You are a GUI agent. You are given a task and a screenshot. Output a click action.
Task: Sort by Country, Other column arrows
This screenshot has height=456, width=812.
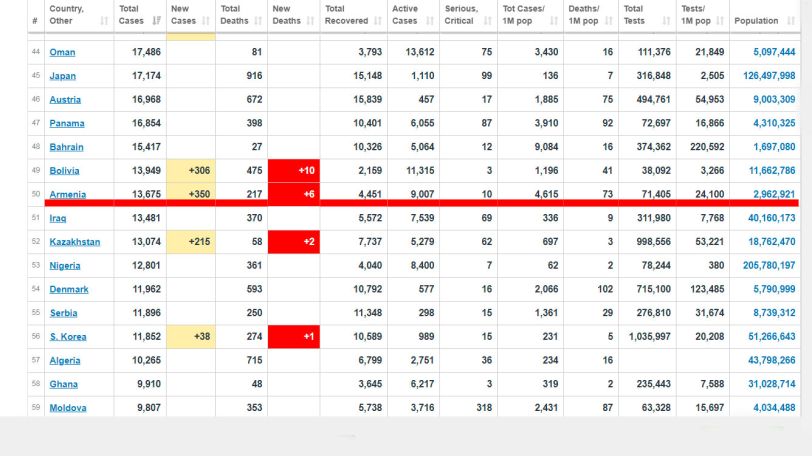(104, 21)
